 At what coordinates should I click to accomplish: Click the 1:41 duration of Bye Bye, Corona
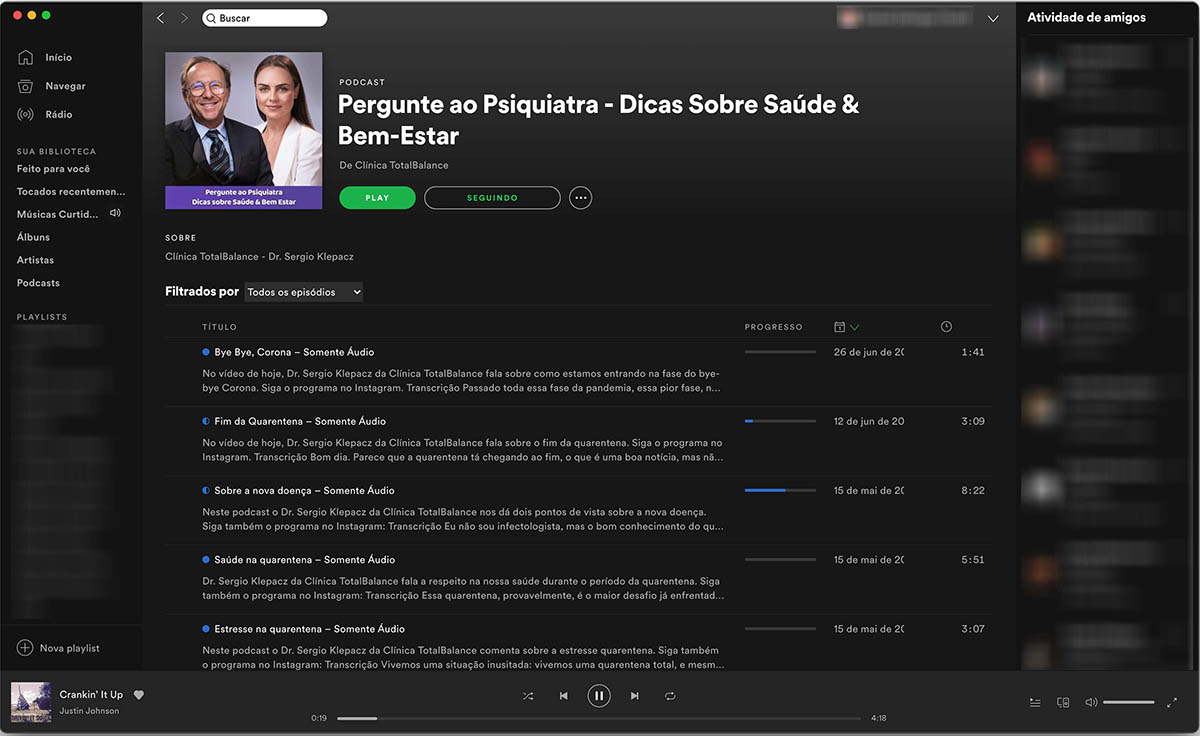point(973,352)
